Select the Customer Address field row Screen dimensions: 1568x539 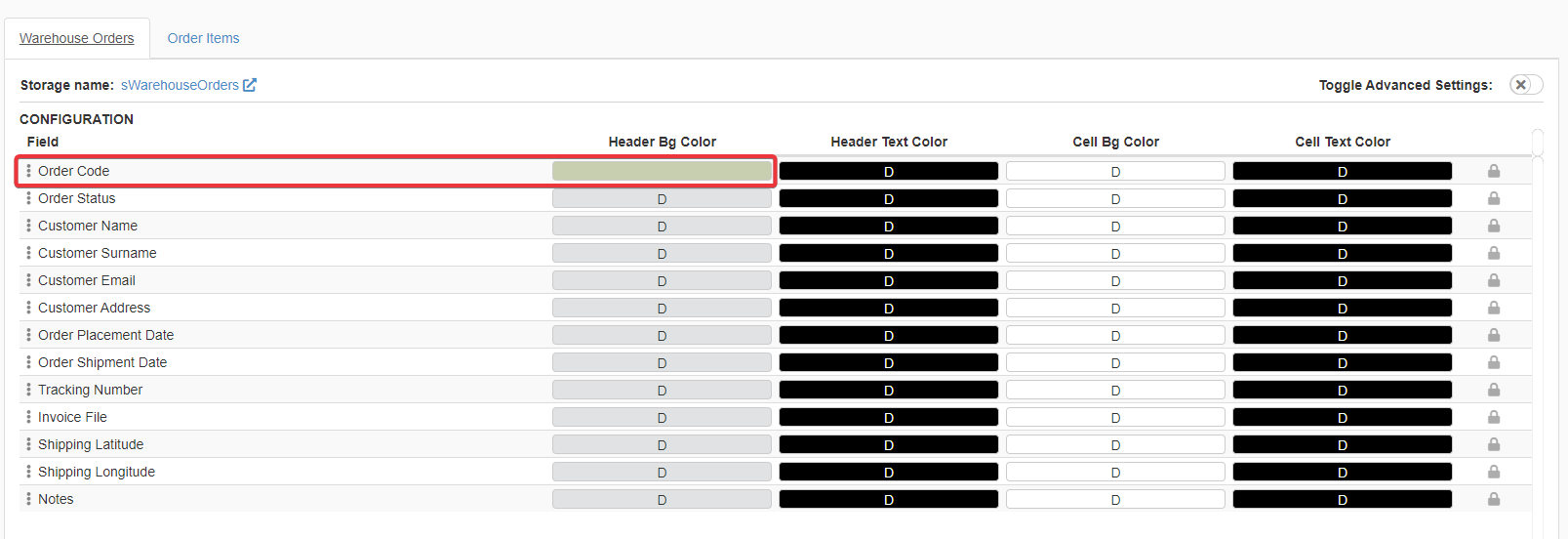pos(95,308)
